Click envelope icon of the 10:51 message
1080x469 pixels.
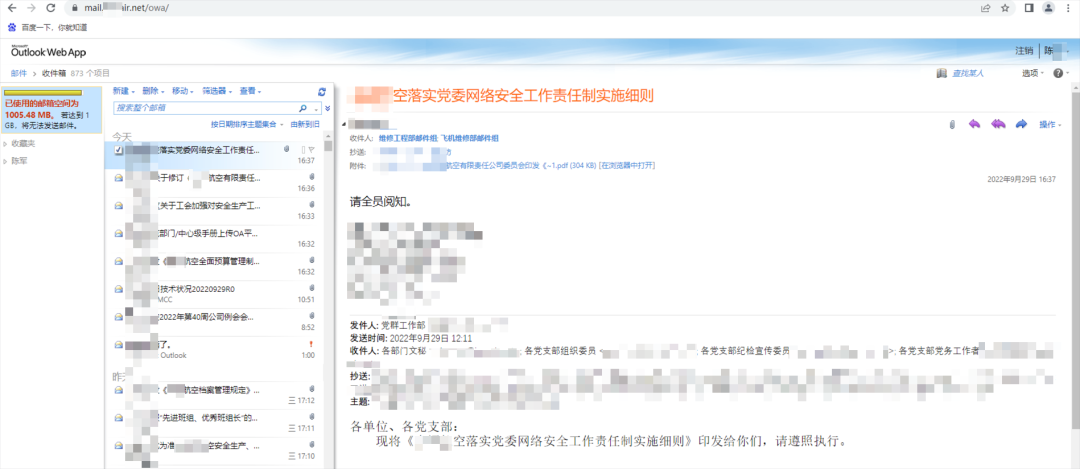pyautogui.click(x=118, y=289)
